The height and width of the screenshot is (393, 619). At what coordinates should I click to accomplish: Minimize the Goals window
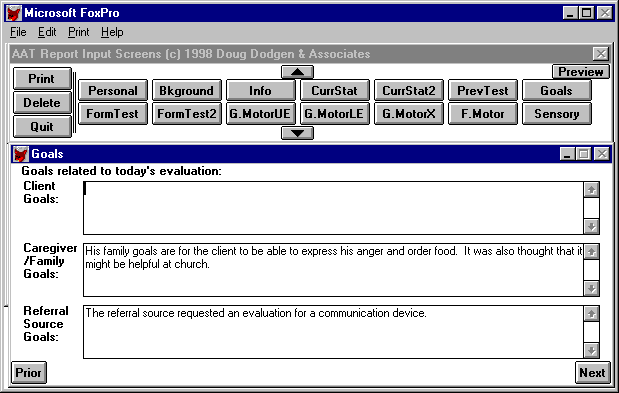[x=567, y=154]
